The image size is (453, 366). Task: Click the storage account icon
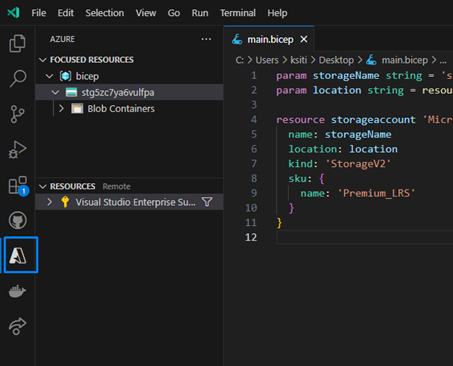tap(71, 92)
